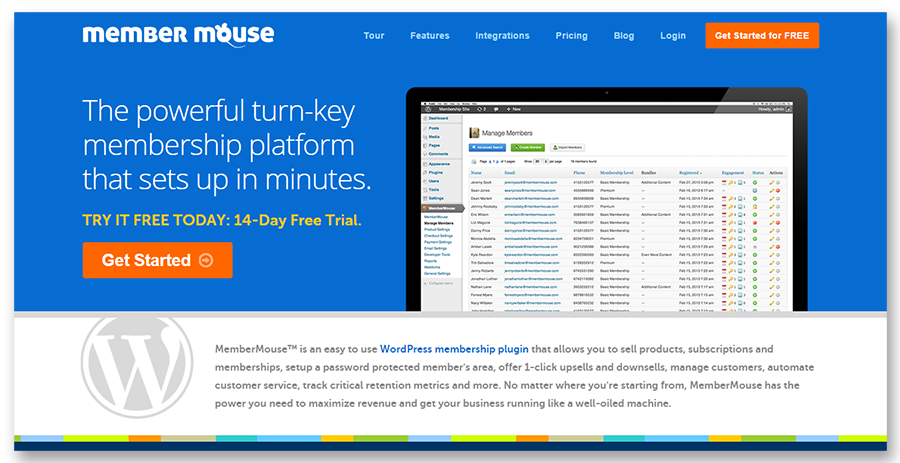Screen dimensions: 900x463
Task: Open the Integrations menu item
Action: [502, 36]
